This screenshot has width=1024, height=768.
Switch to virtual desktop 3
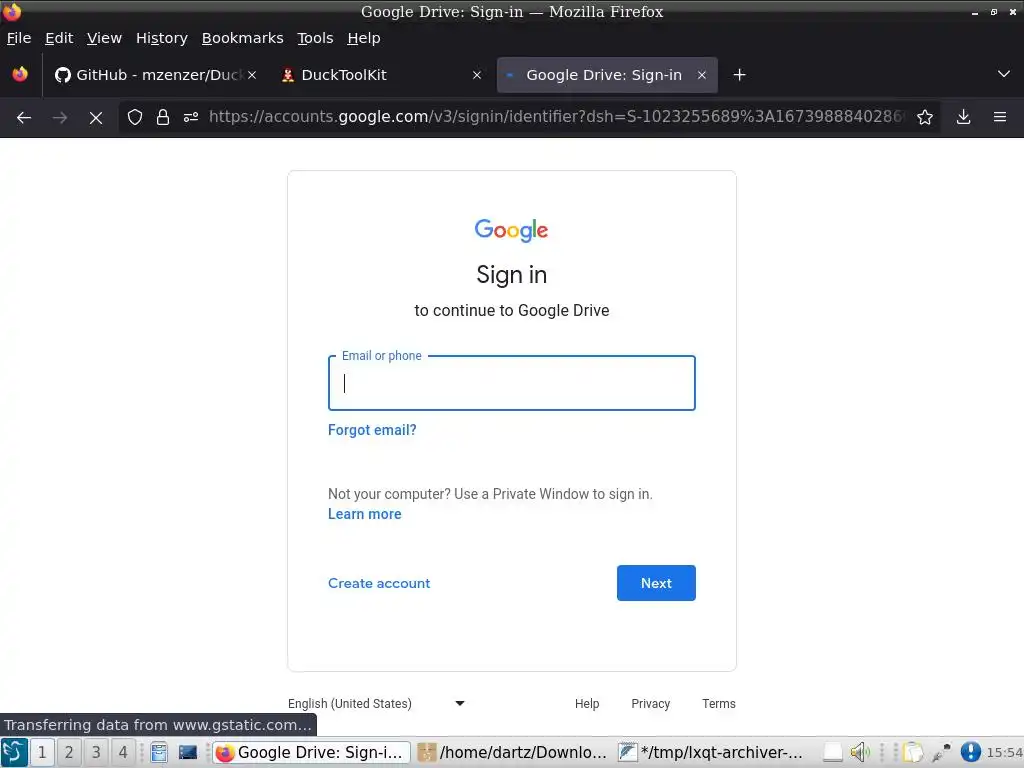[x=95, y=752]
